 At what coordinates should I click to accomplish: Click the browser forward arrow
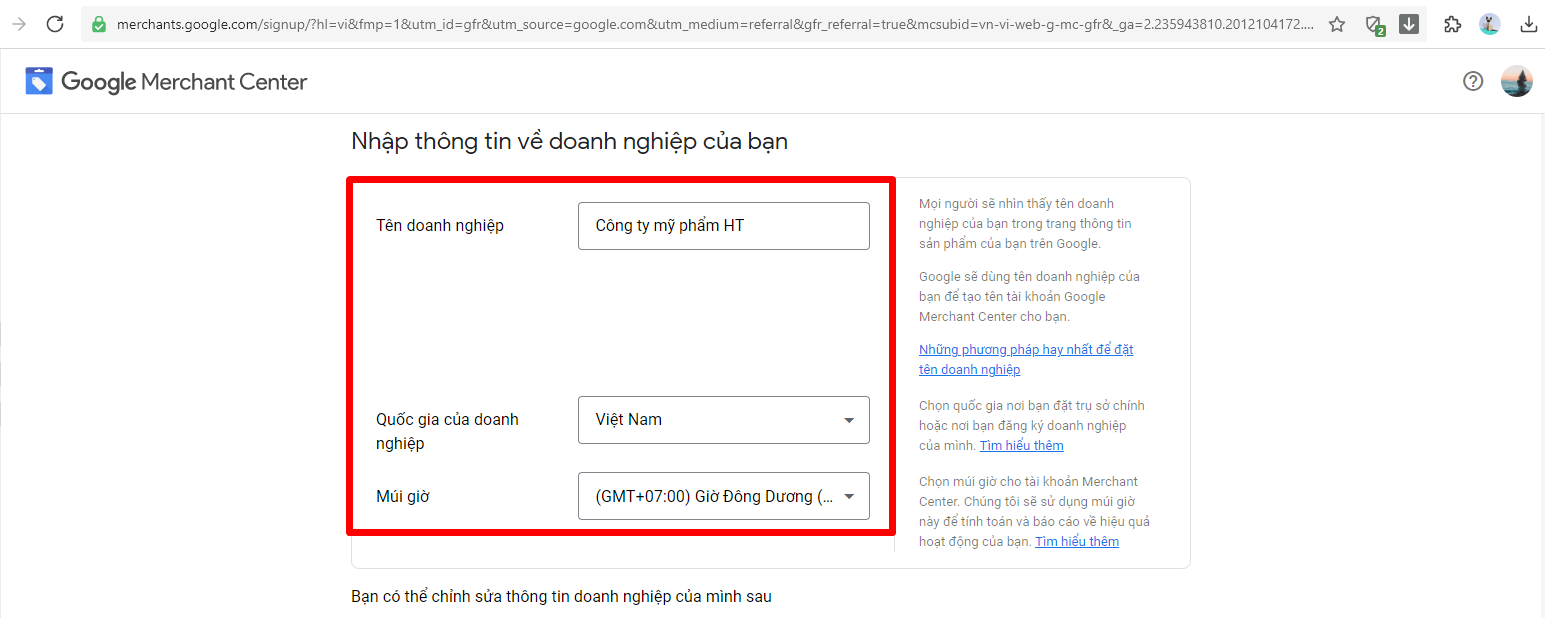(18, 24)
